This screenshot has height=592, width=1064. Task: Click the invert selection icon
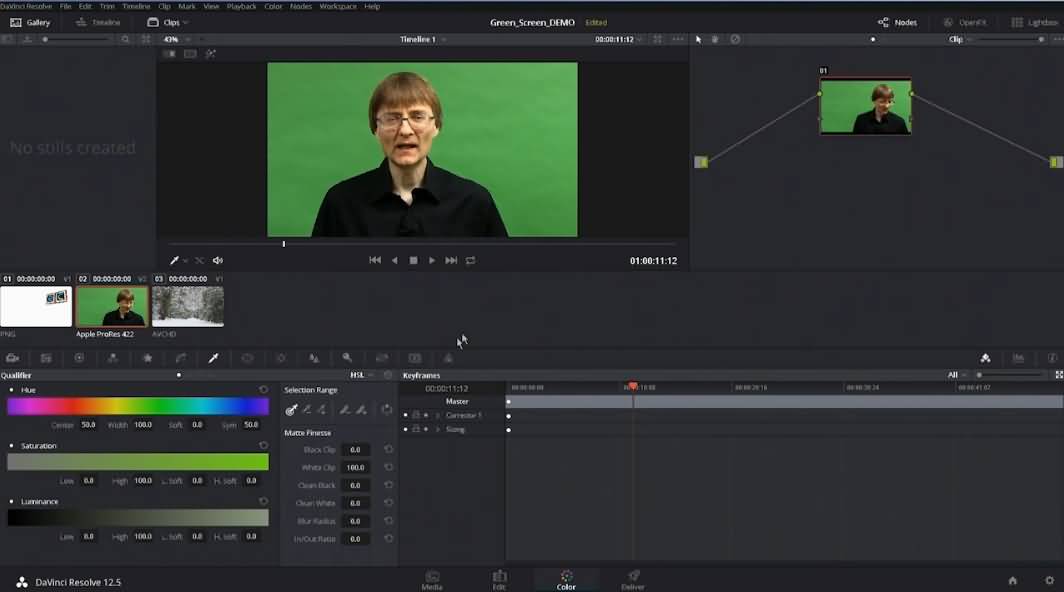pyautogui.click(x=387, y=409)
